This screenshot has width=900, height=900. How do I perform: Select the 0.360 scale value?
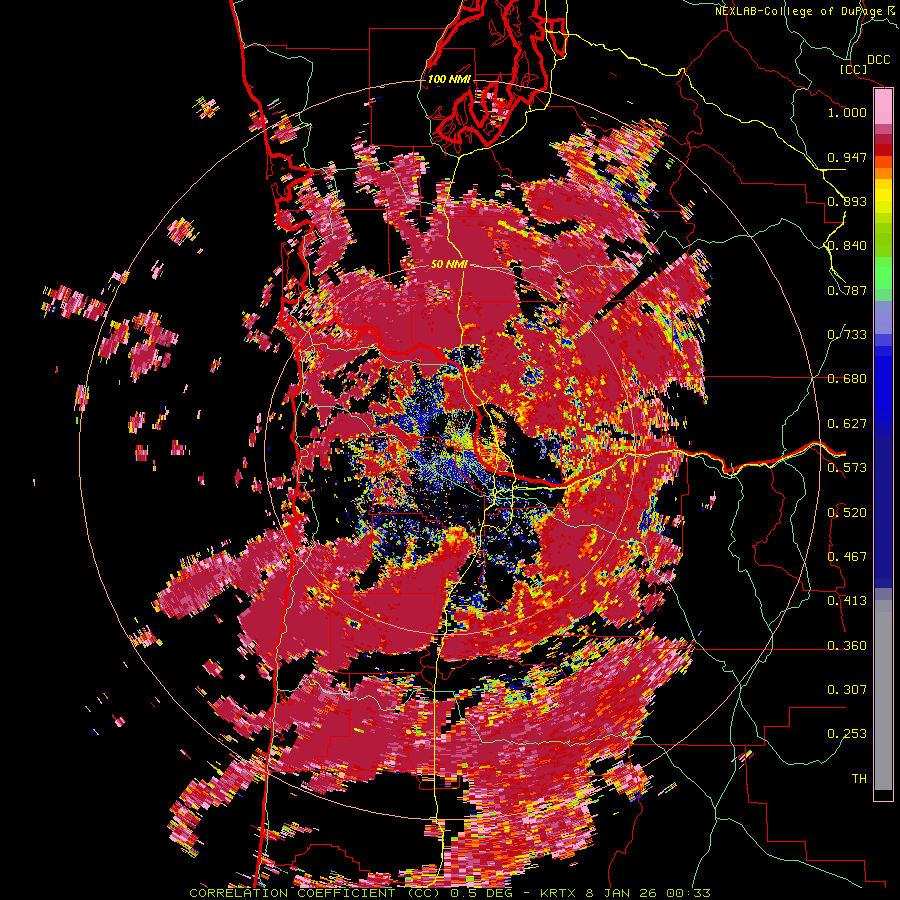[x=847, y=646]
